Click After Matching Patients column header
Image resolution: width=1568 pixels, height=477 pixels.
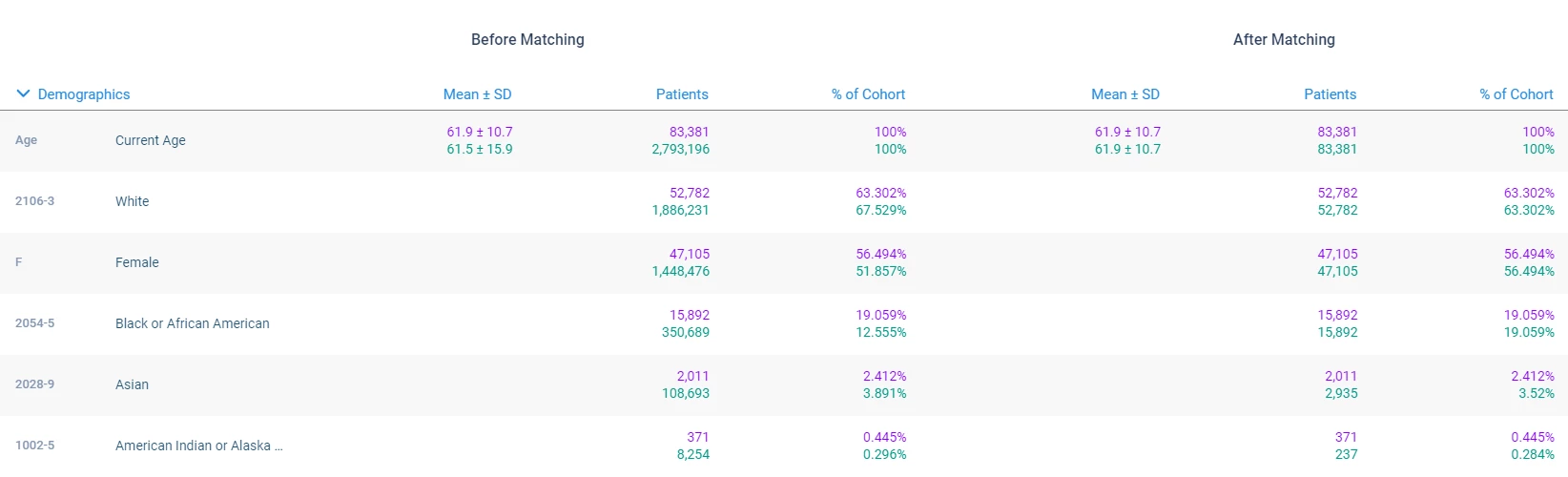click(x=1330, y=94)
